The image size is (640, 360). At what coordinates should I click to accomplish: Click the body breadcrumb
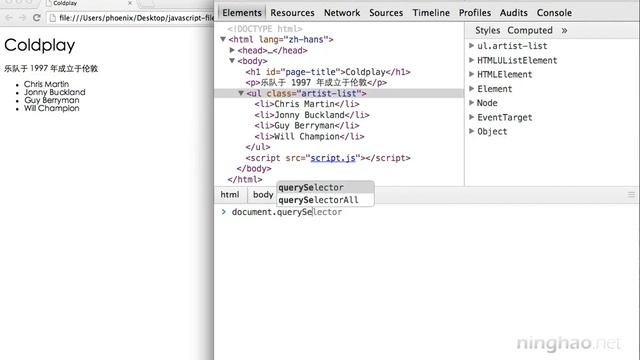(263, 195)
